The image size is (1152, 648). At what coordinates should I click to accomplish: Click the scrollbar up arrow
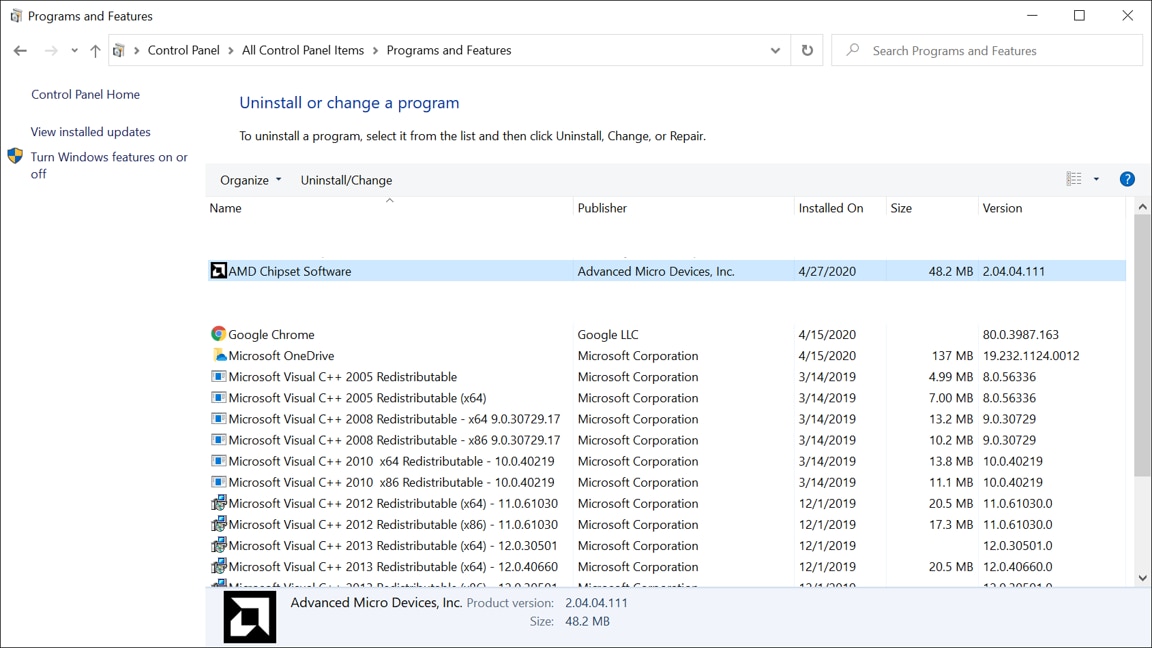coord(1142,207)
